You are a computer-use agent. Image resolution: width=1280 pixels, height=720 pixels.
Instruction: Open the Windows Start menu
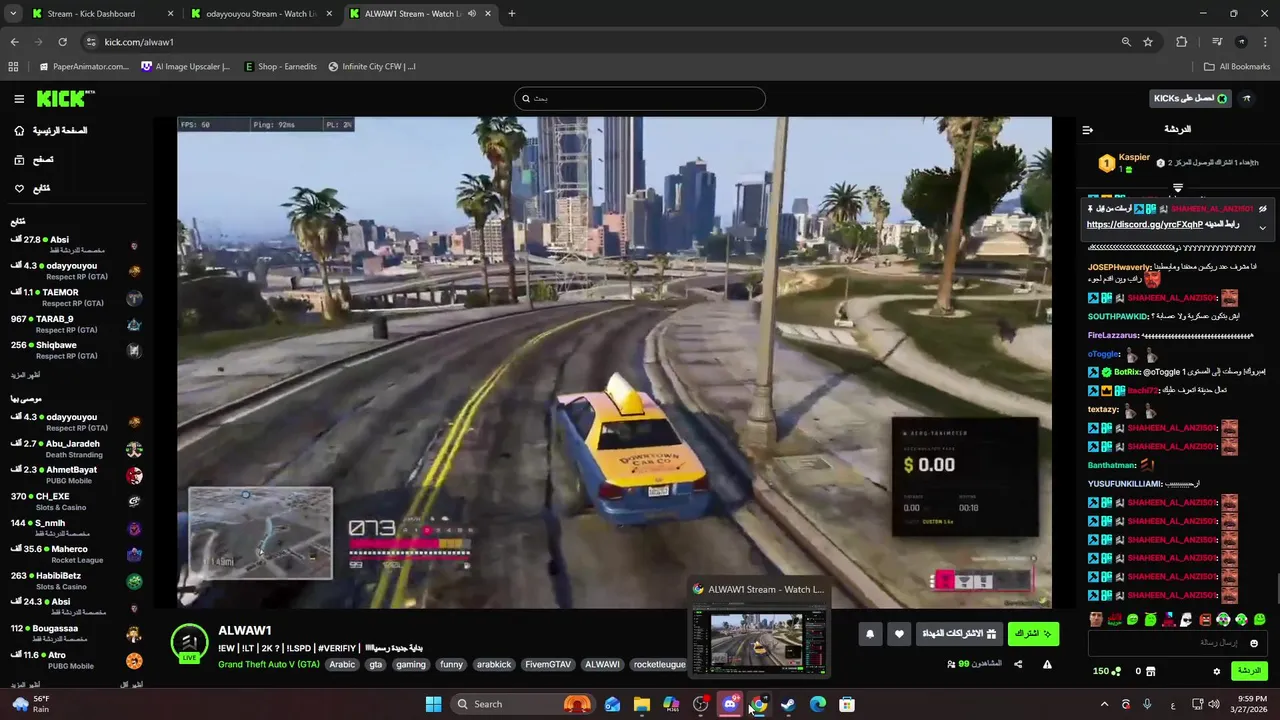pyautogui.click(x=433, y=704)
